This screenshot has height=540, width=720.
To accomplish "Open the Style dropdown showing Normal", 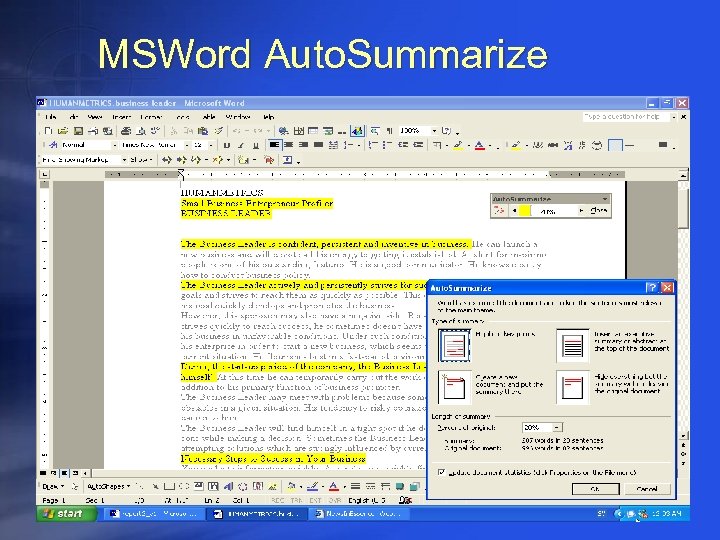I will click(x=115, y=145).
